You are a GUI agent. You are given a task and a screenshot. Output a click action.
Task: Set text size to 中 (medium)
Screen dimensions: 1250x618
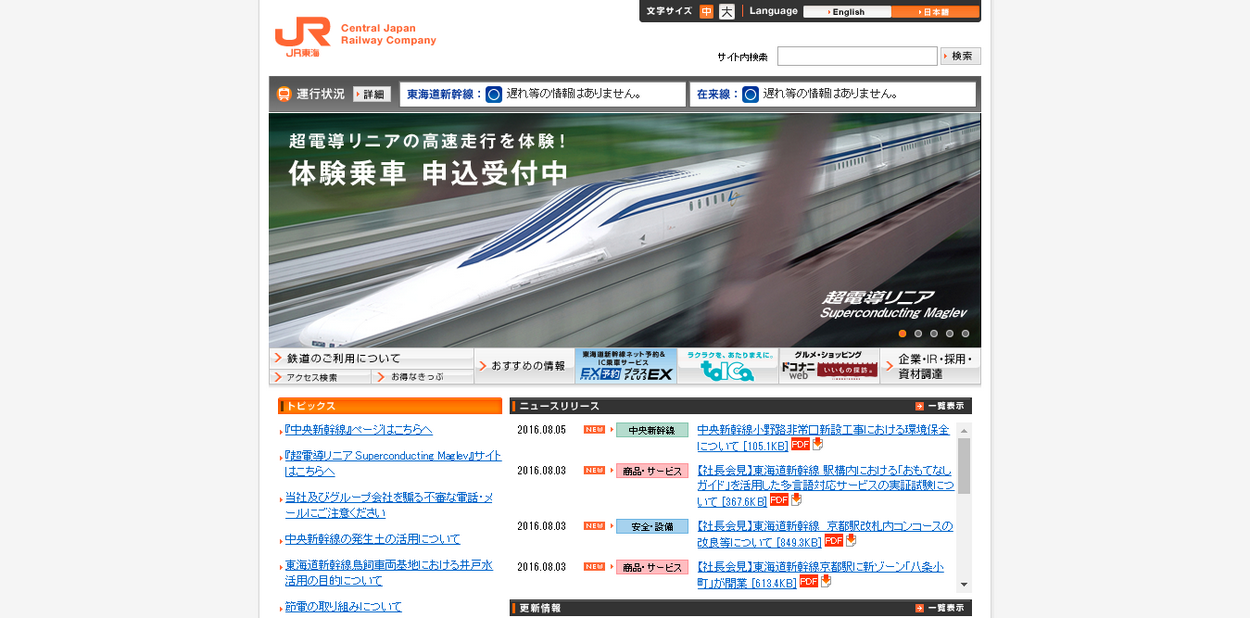706,12
